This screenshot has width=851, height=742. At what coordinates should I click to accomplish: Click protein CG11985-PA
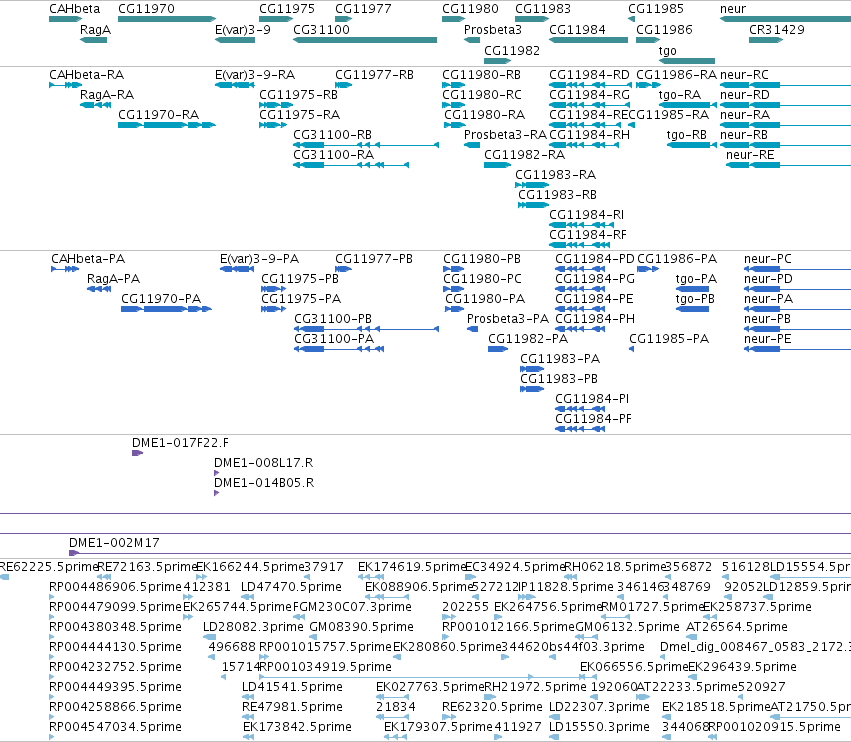tap(631, 349)
